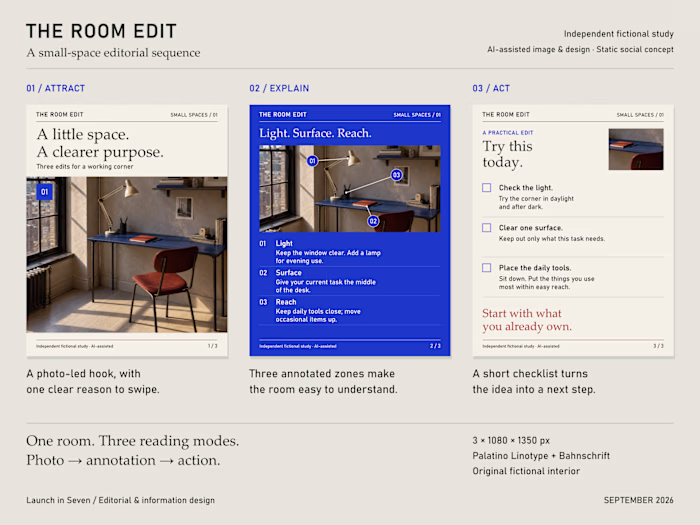The image size is (700, 525).
Task: Click caption 'A short checklist turns the idea'
Action: tap(534, 381)
